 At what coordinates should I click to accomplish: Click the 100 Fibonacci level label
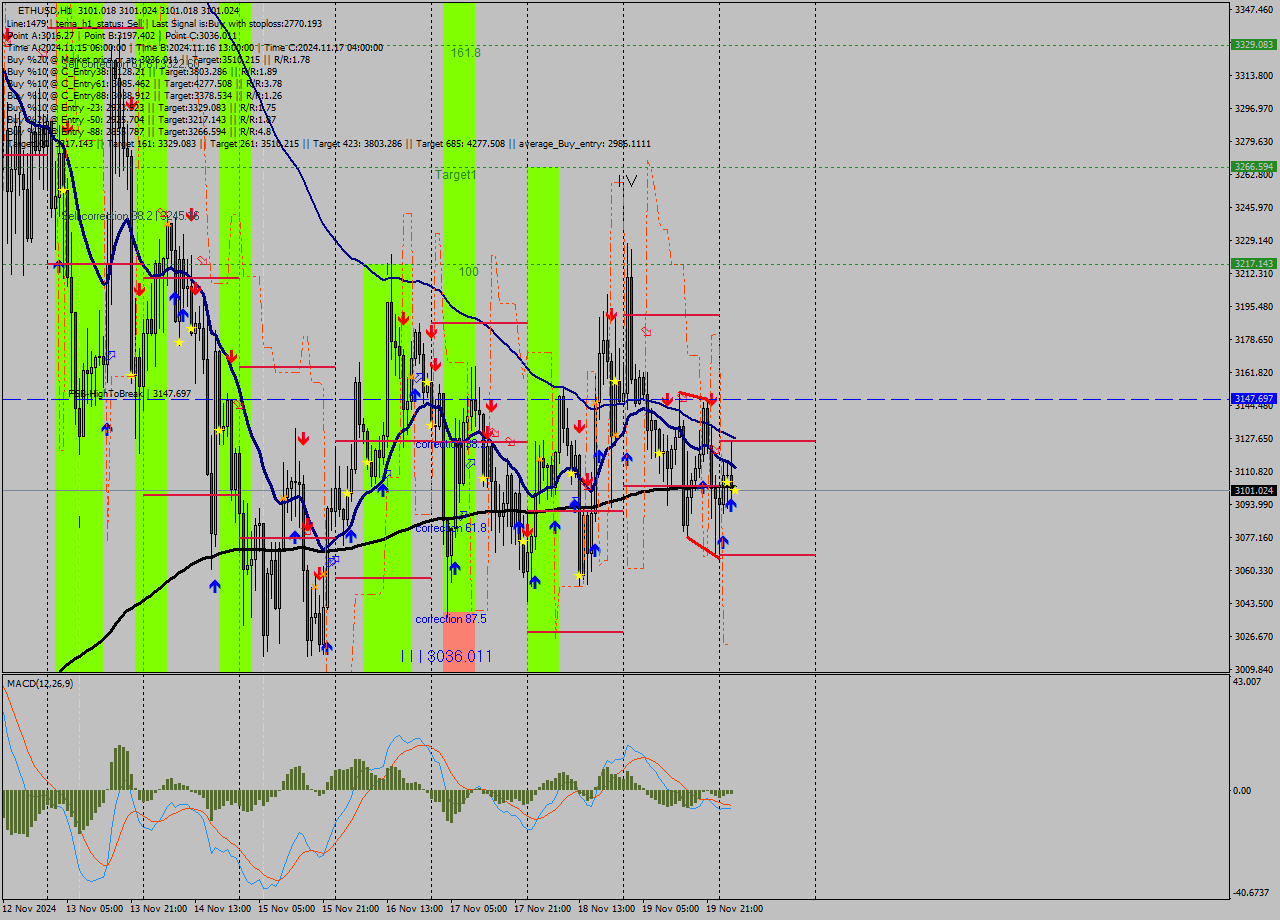469,271
